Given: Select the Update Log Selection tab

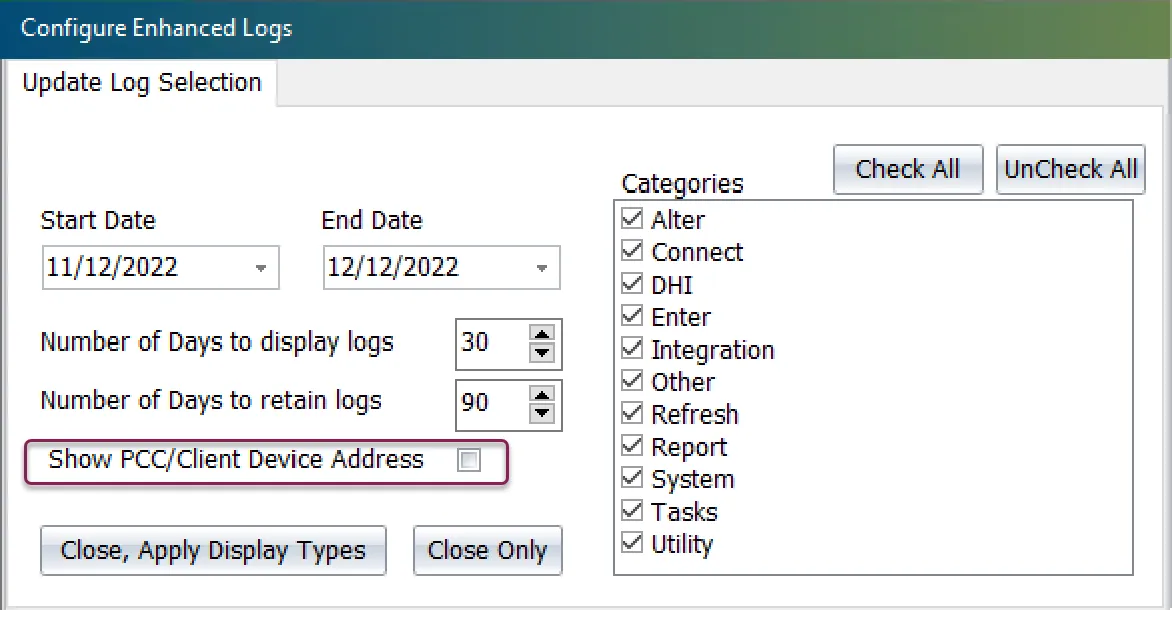Looking at the screenshot, I should (142, 82).
